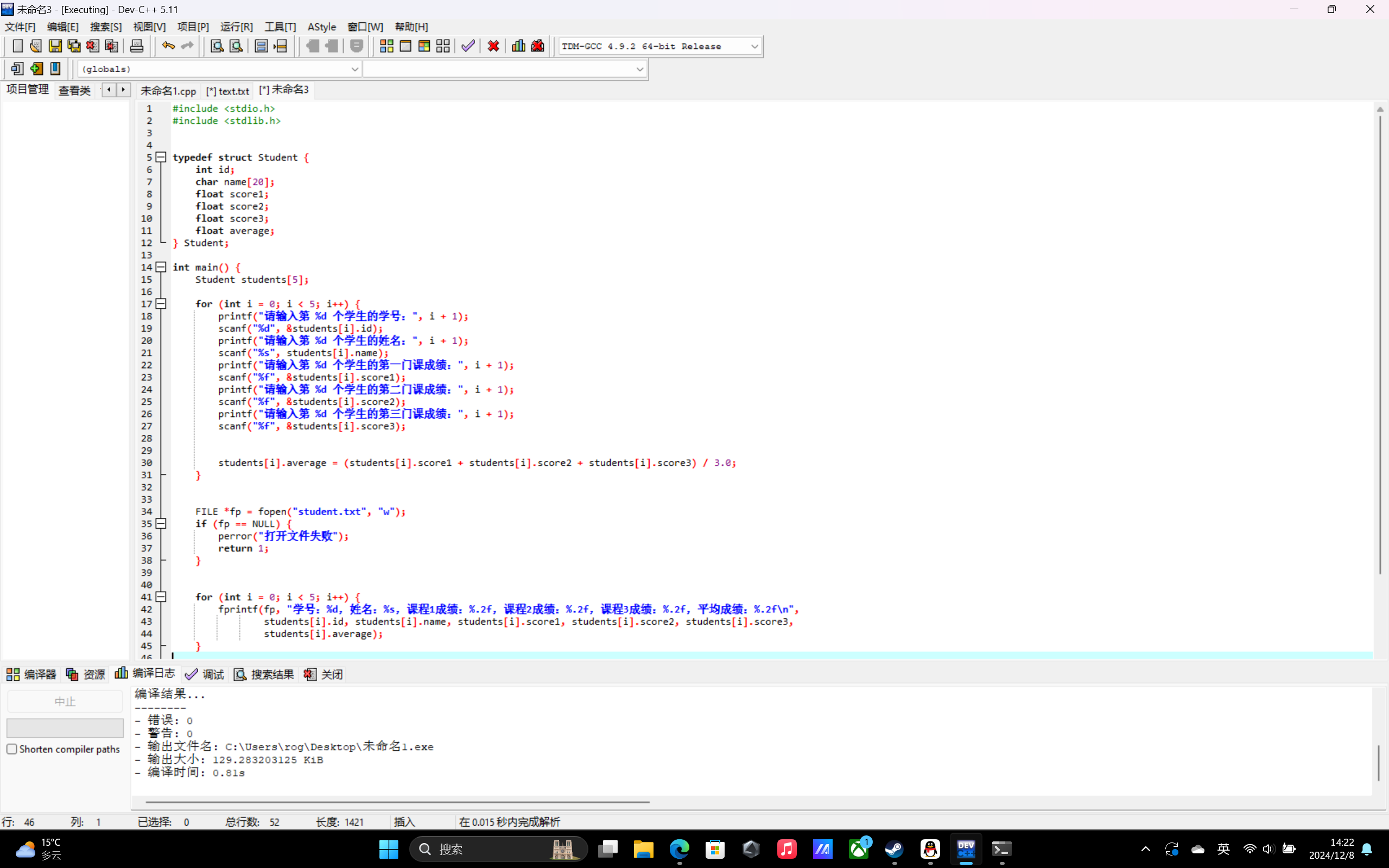The width and height of the screenshot is (1389, 868).
Task: Click the compile log horizontal scrollbar
Action: pyautogui.click(x=397, y=801)
